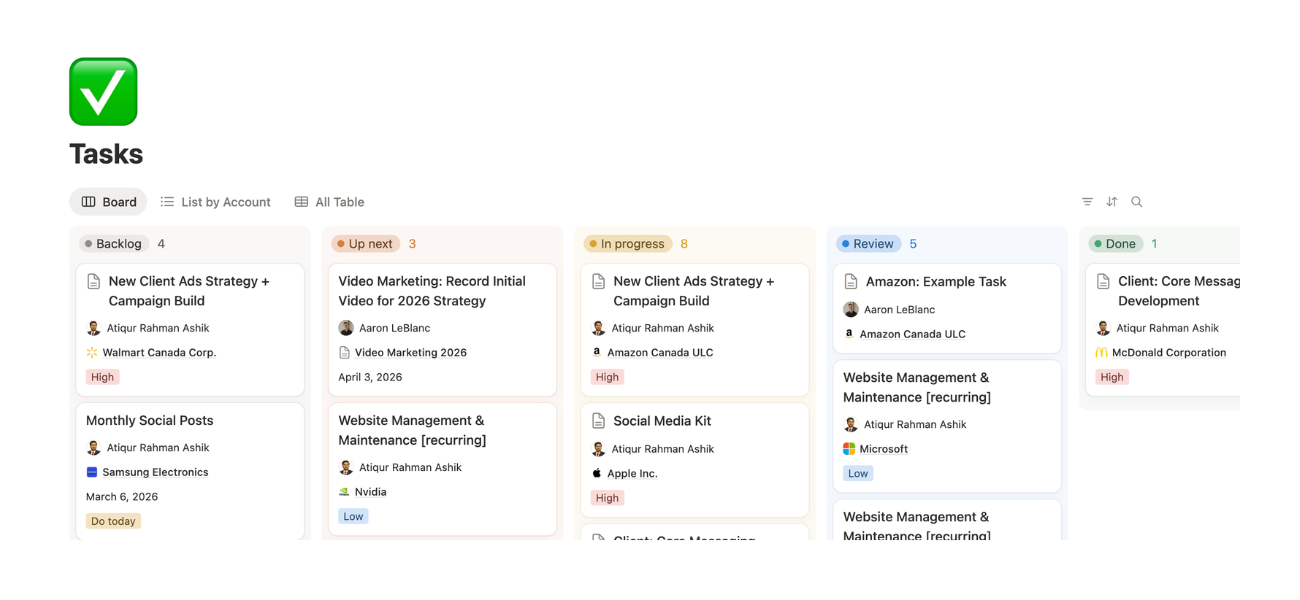Click the Low tag on Nvidia card
Viewport: 1300px width, 600px height.
[x=353, y=516]
